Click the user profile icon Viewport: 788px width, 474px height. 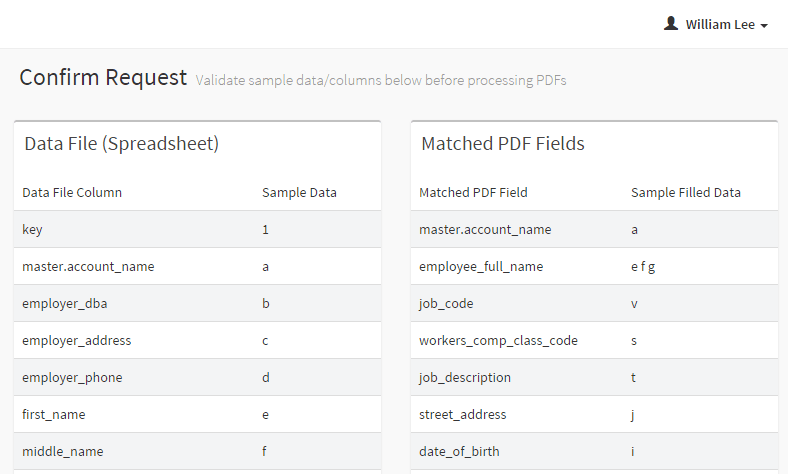(671, 23)
